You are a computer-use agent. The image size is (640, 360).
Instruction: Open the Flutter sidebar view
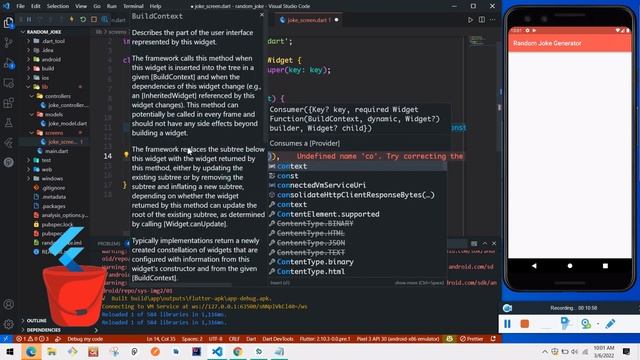[x=8, y=142]
